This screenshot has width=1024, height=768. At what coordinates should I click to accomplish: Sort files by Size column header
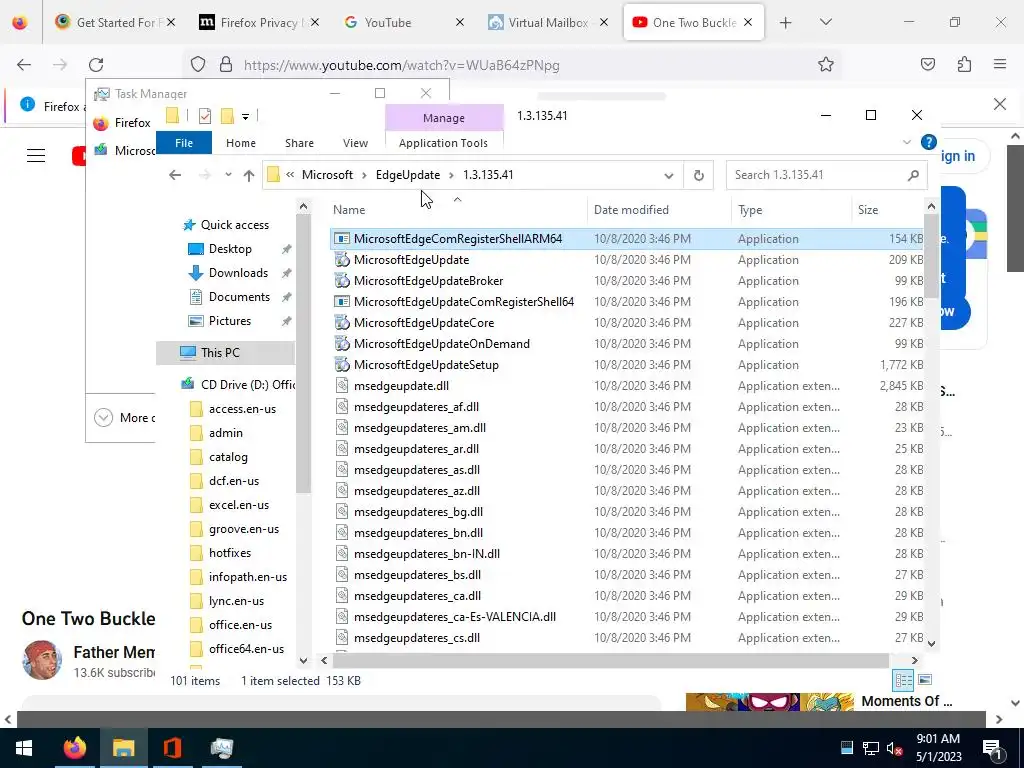coord(868,210)
